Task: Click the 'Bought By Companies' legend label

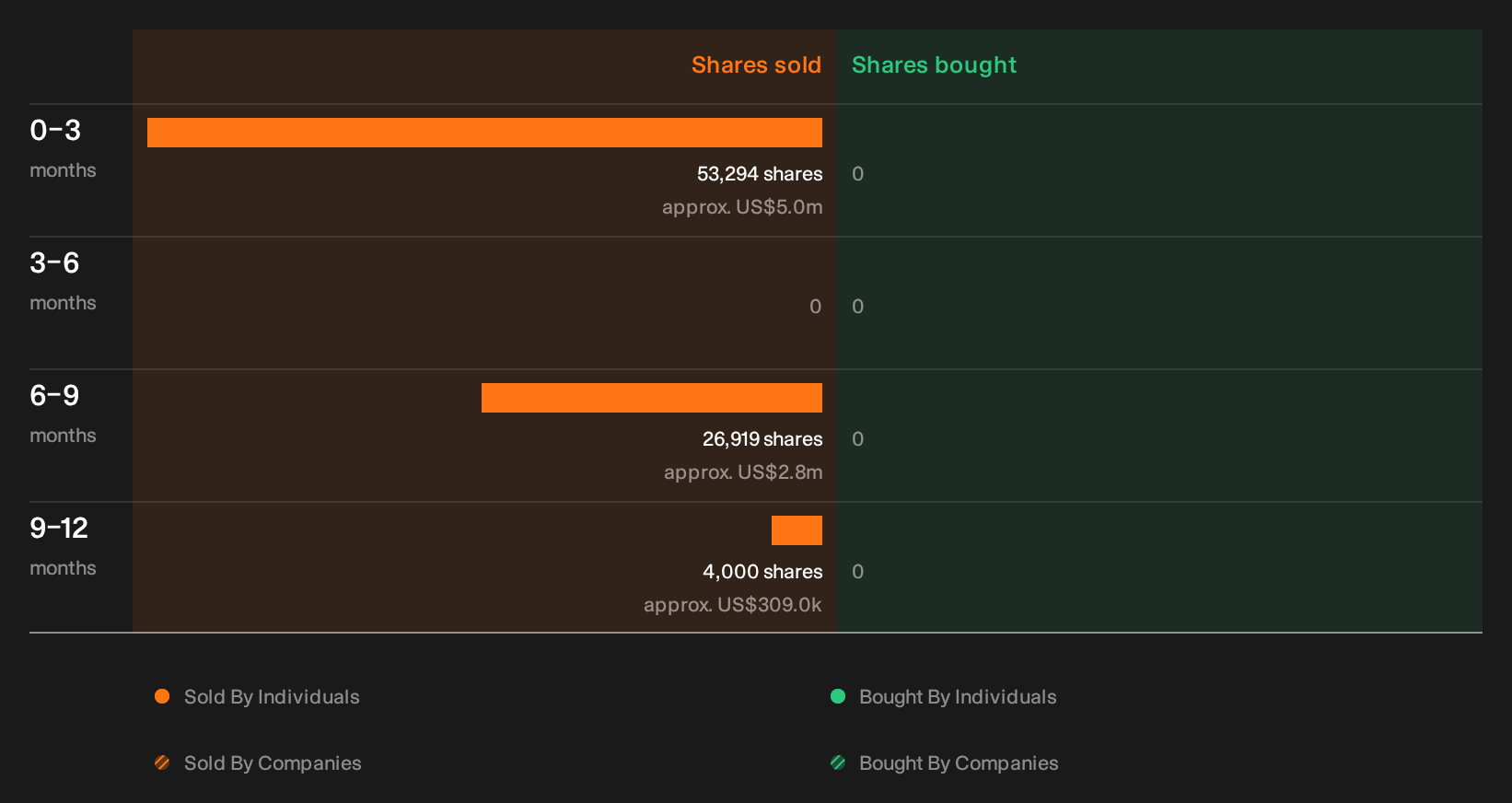Action: pyautogui.click(x=959, y=763)
